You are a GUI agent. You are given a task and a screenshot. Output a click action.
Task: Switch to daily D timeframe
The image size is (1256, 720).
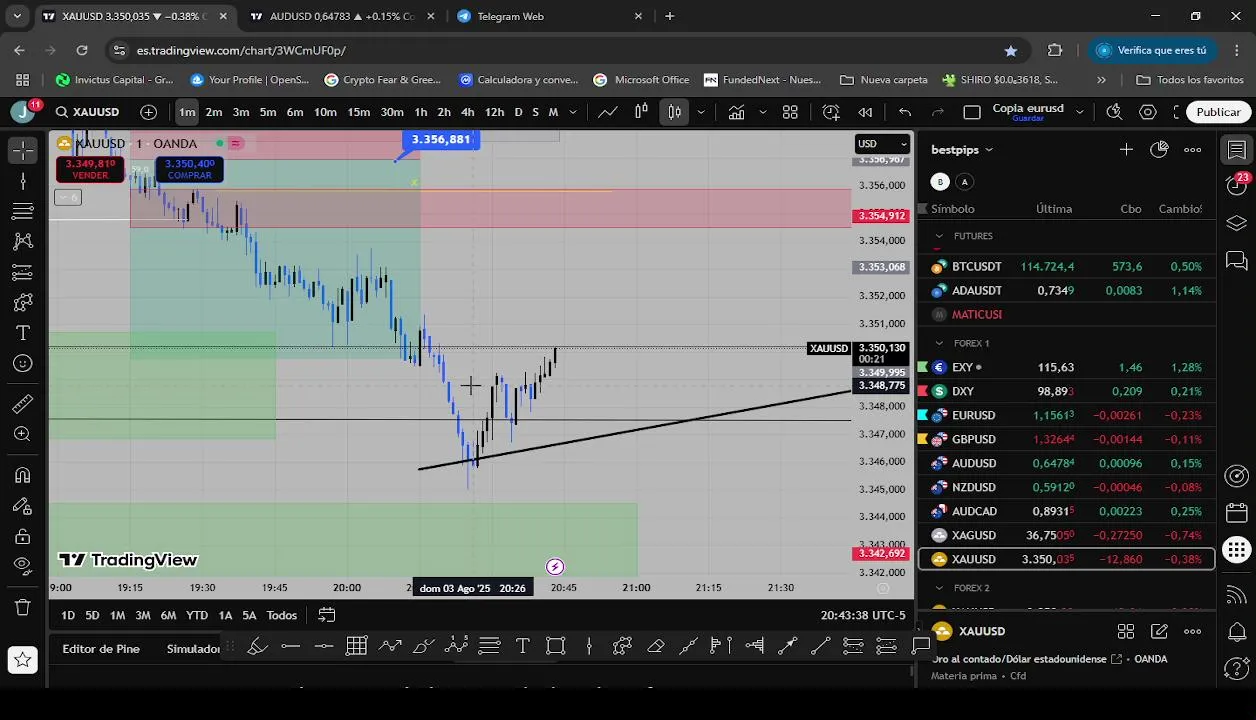518,112
